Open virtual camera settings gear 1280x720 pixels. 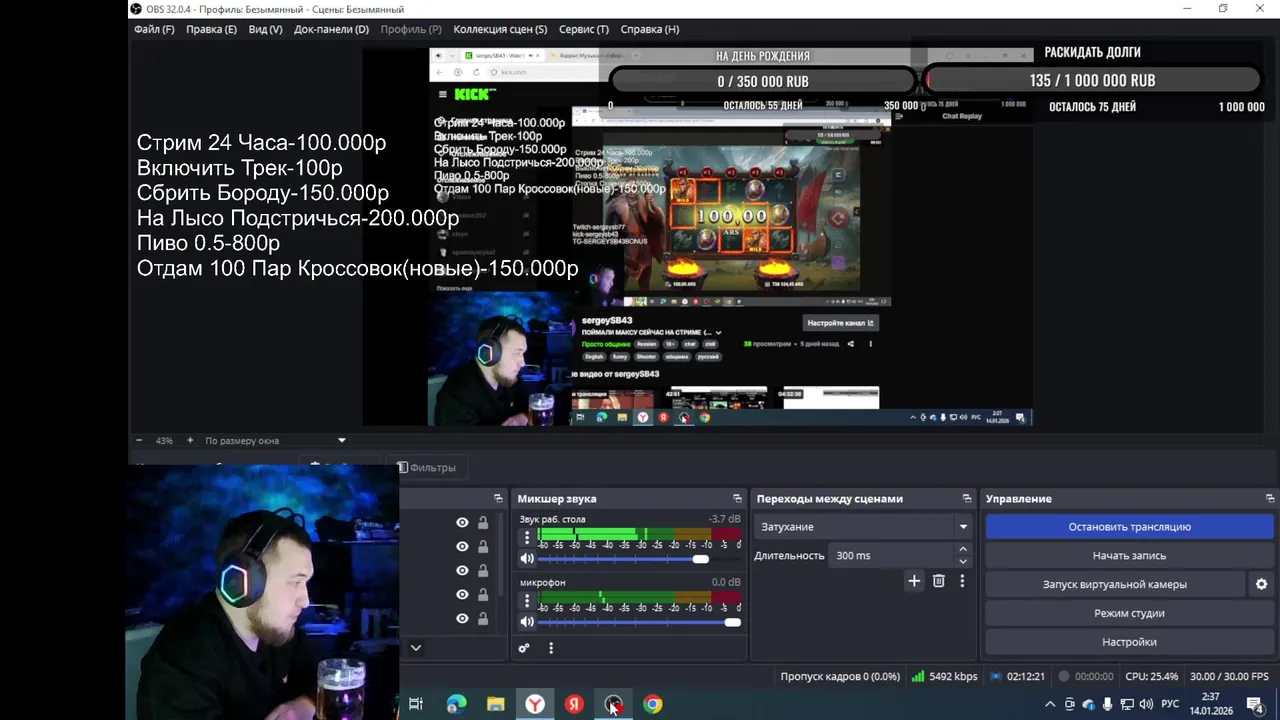(1261, 584)
